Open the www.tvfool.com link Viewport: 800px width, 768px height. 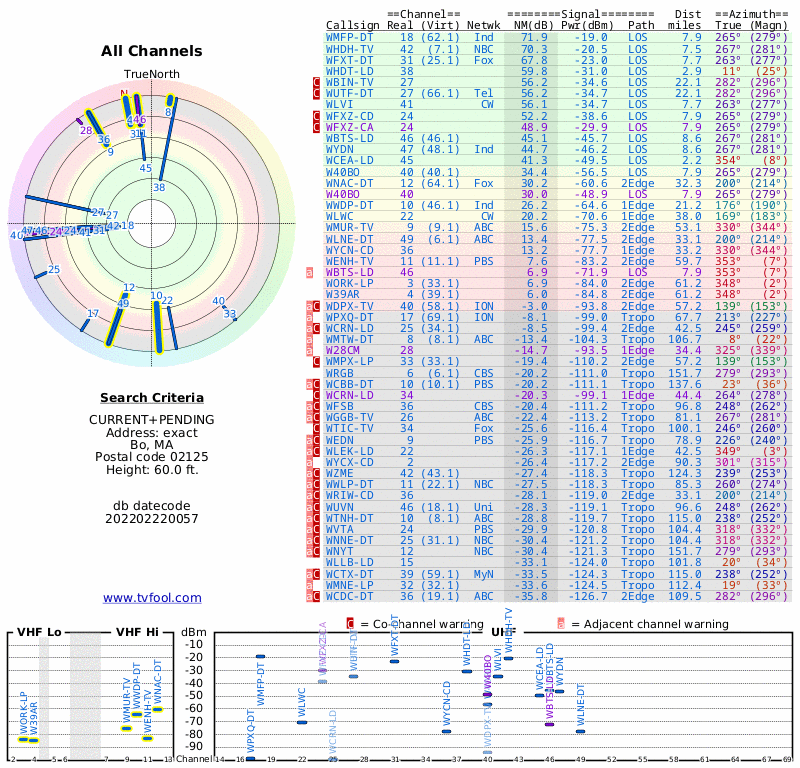pos(152,598)
